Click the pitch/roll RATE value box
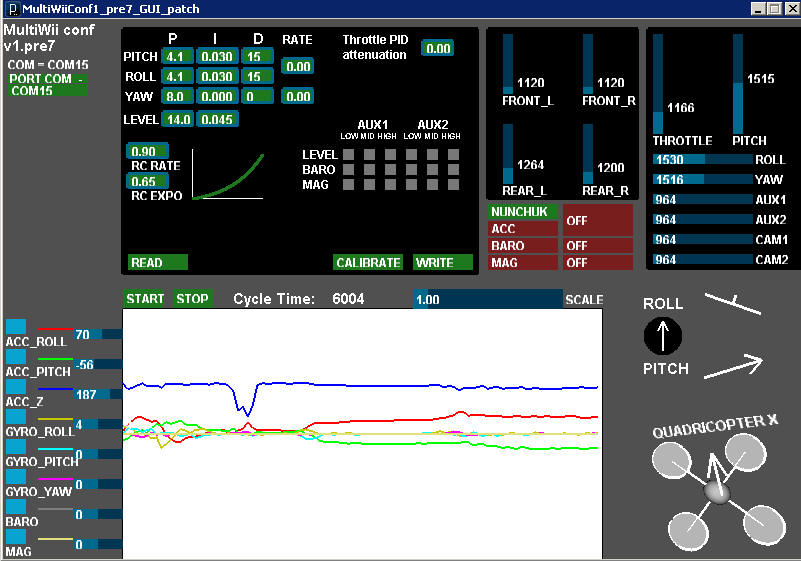801x561 pixels. [x=297, y=66]
